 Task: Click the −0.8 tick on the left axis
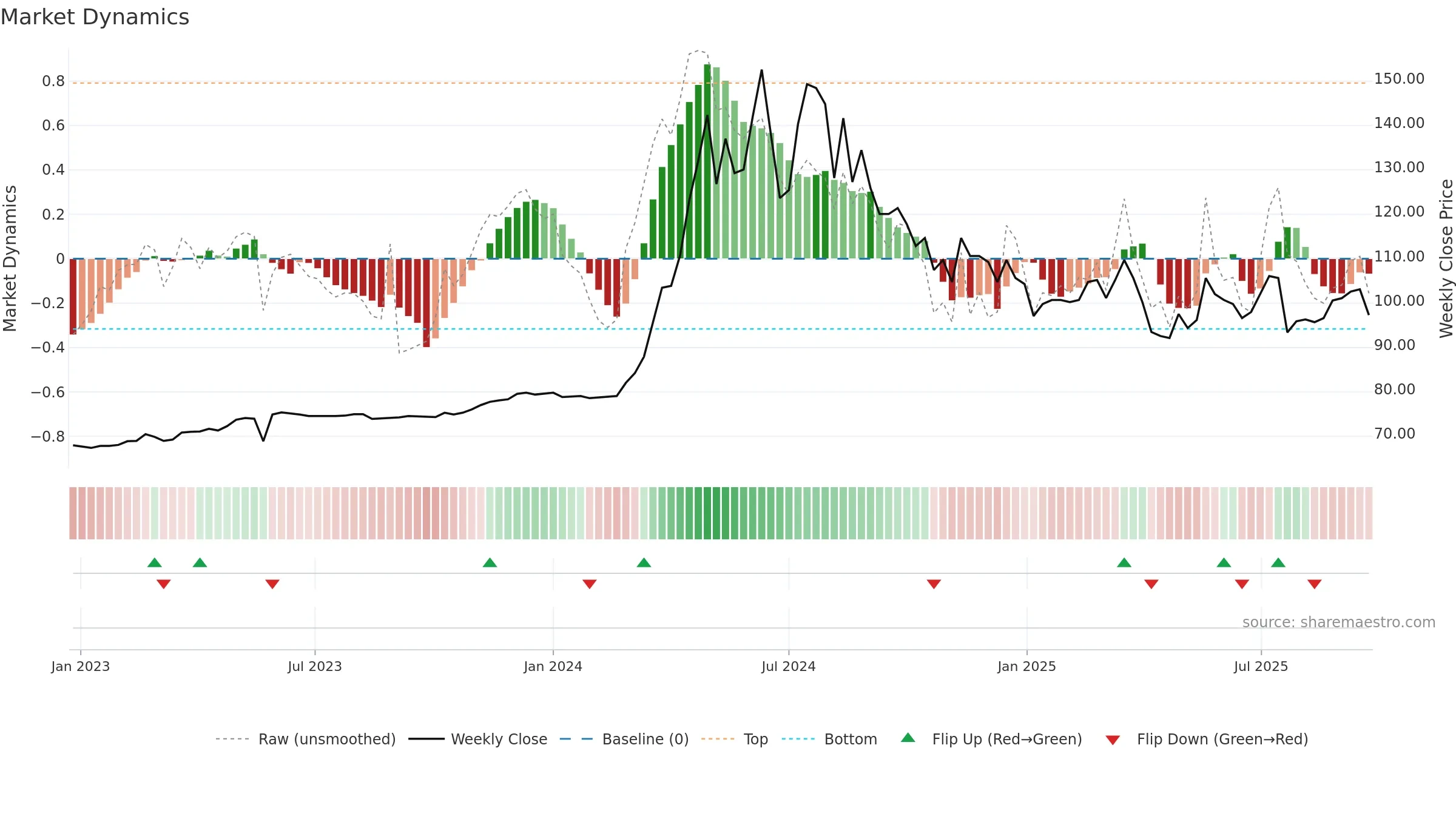coord(48,437)
